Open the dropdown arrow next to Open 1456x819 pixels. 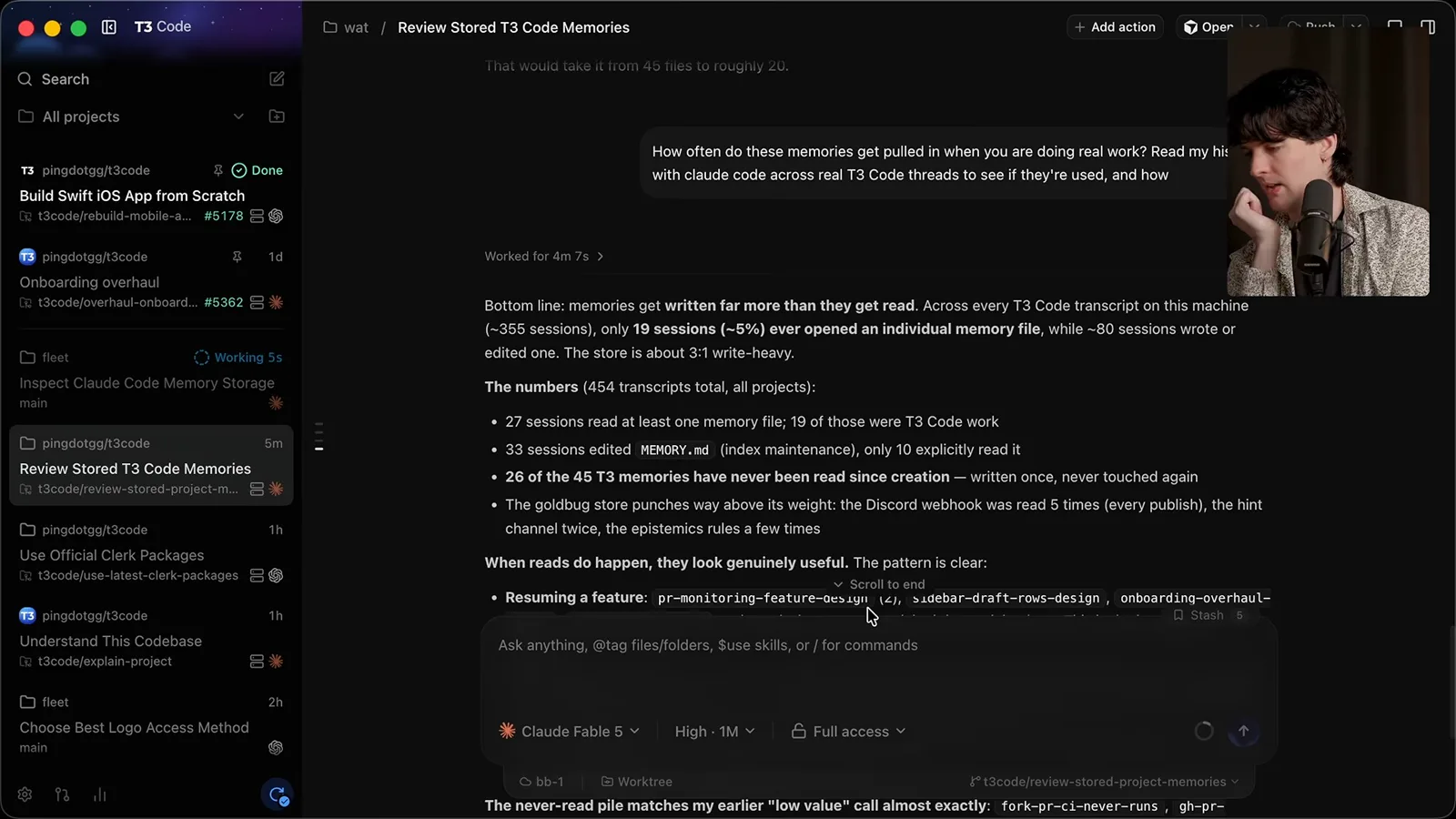1255,27
